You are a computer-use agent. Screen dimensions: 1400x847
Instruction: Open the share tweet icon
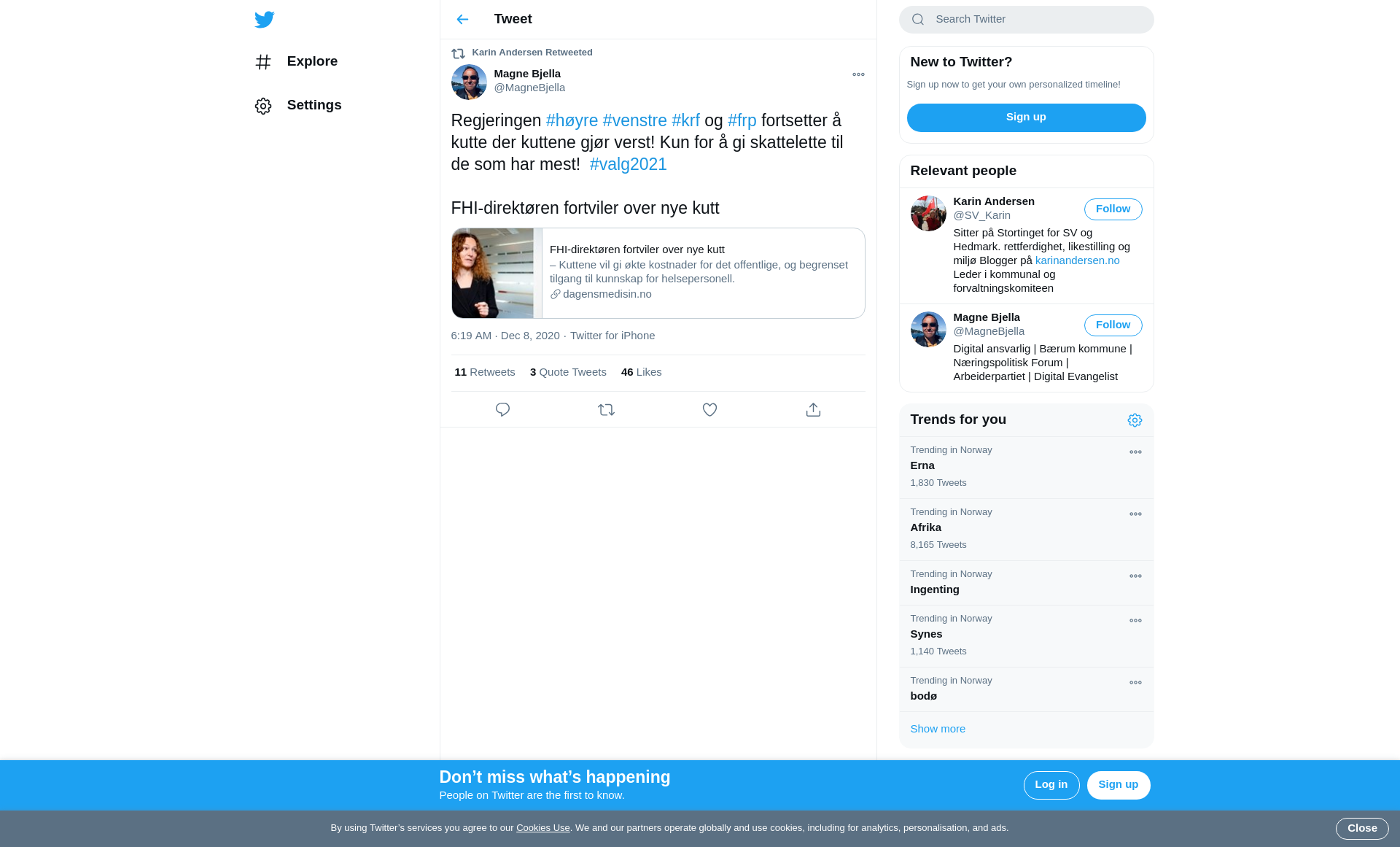click(x=813, y=410)
